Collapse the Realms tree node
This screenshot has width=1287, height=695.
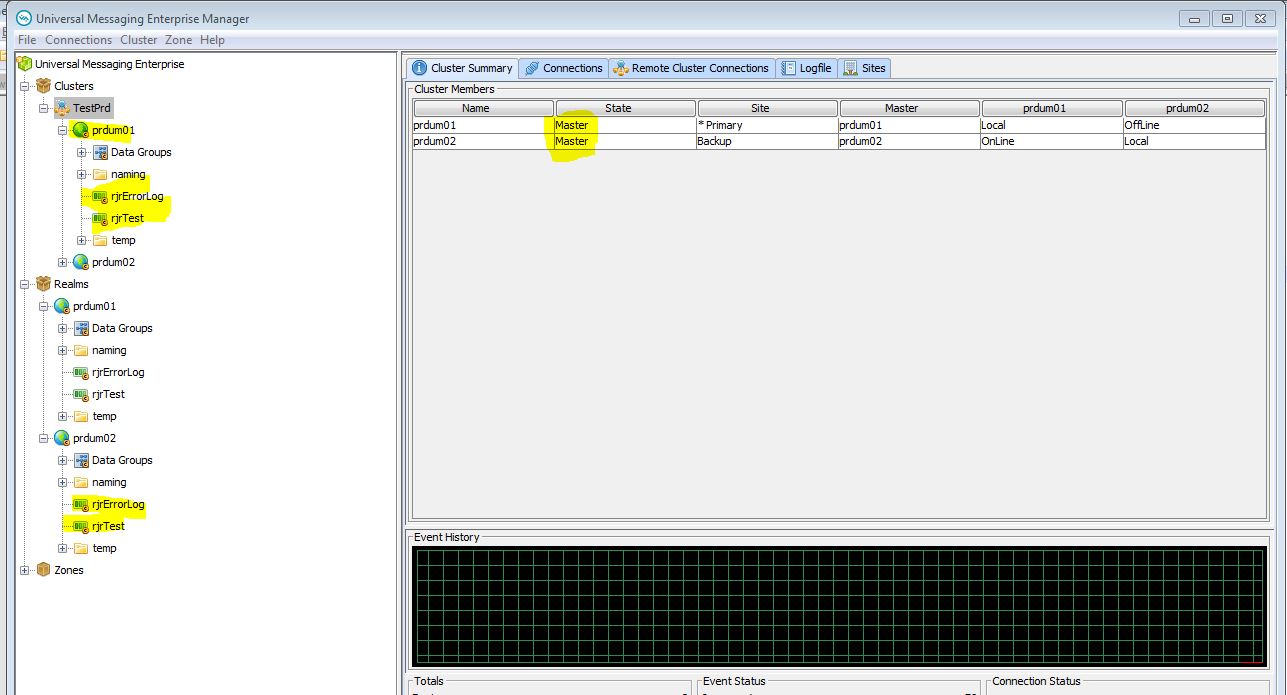click(25, 284)
